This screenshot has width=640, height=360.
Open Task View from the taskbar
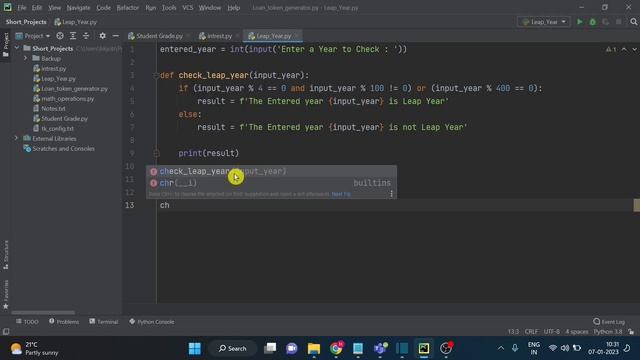point(270,348)
